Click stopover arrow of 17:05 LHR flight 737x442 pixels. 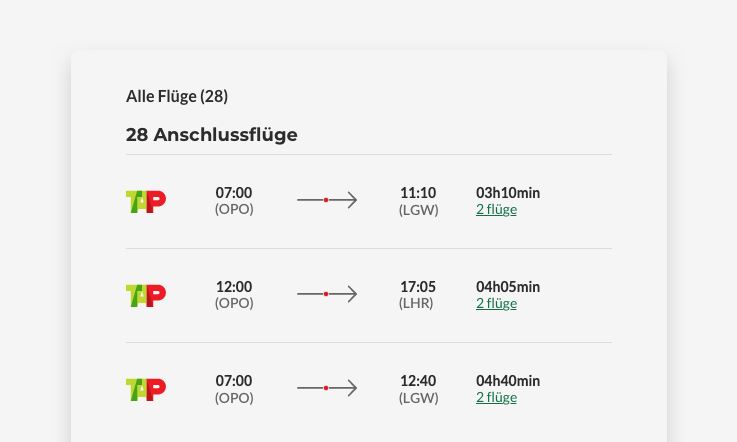327,294
